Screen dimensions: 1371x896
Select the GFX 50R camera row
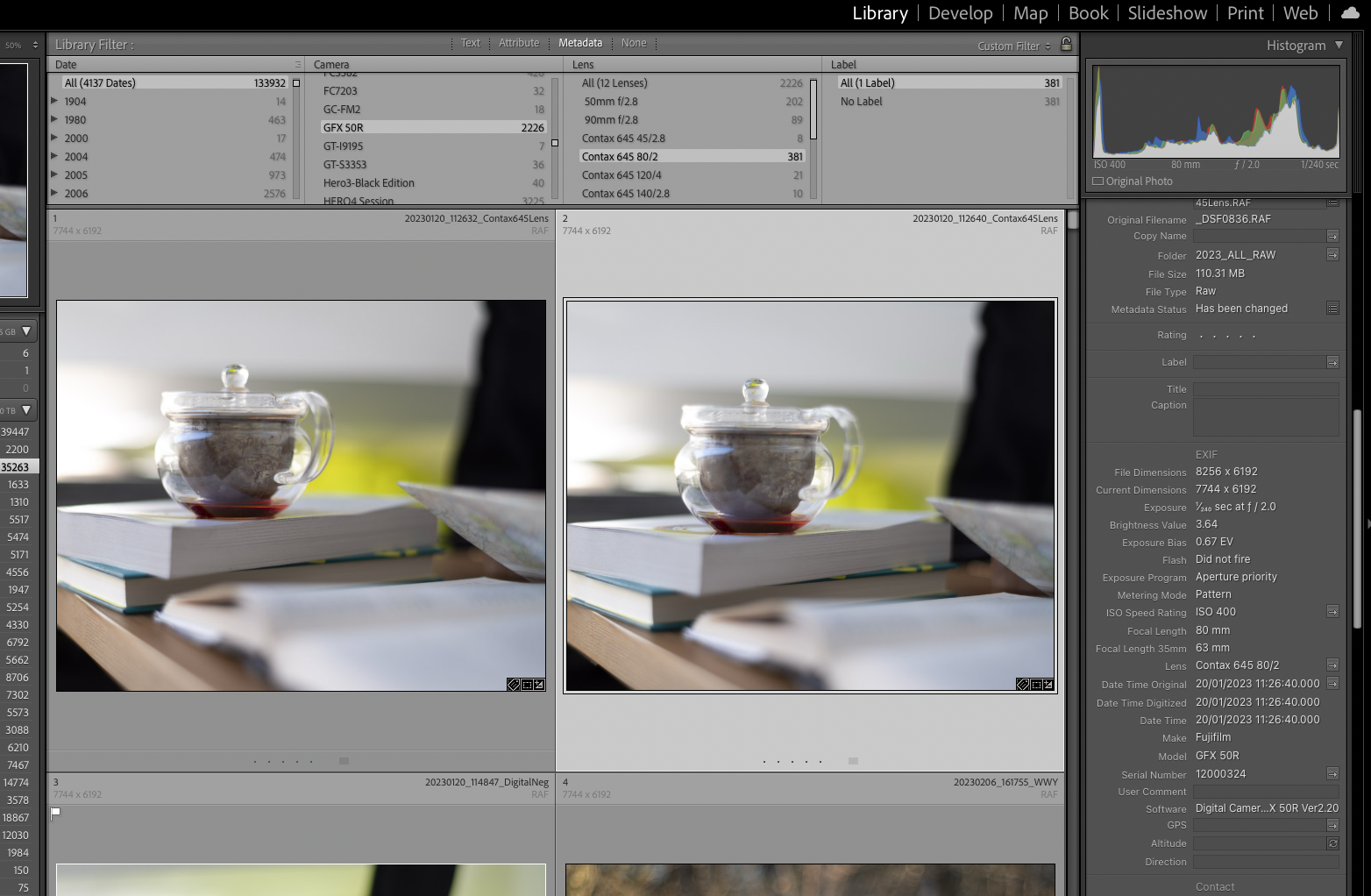click(x=434, y=127)
